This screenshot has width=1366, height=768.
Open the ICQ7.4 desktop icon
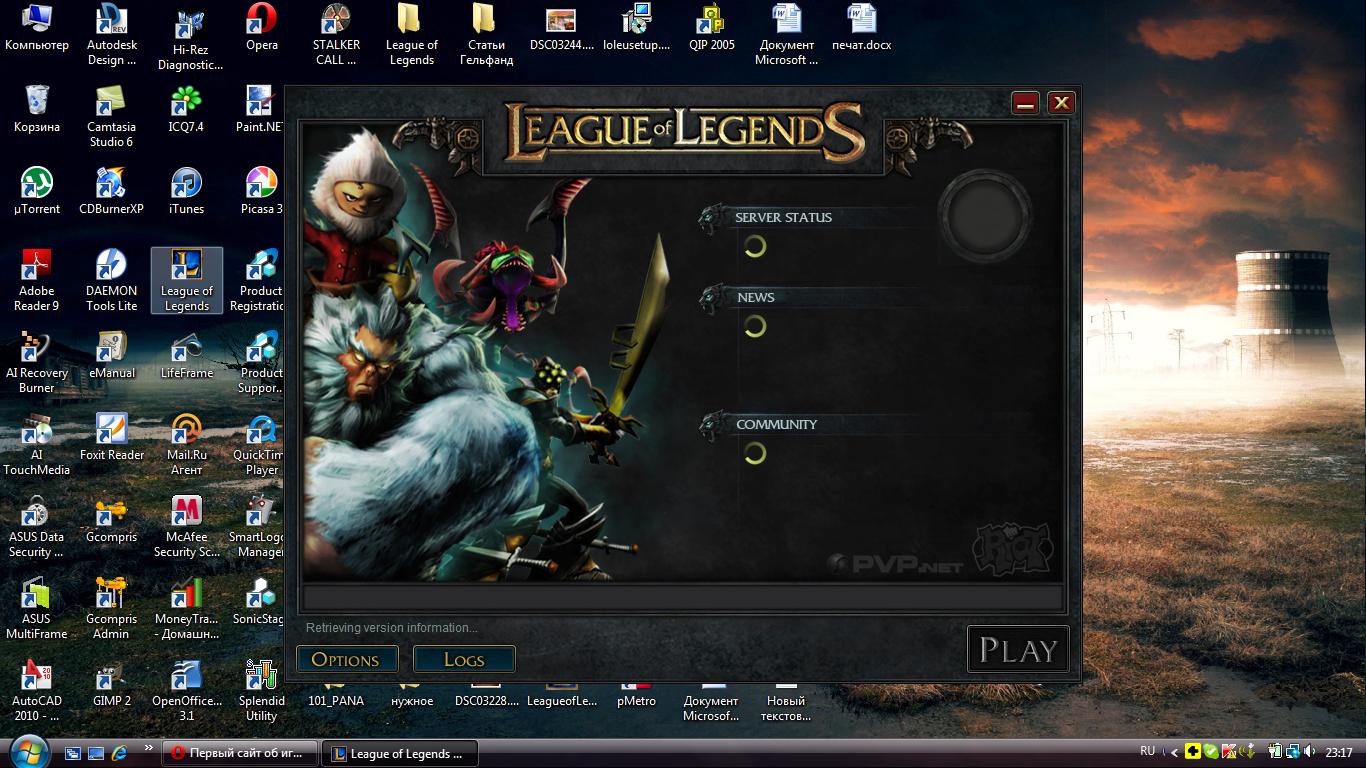186,110
